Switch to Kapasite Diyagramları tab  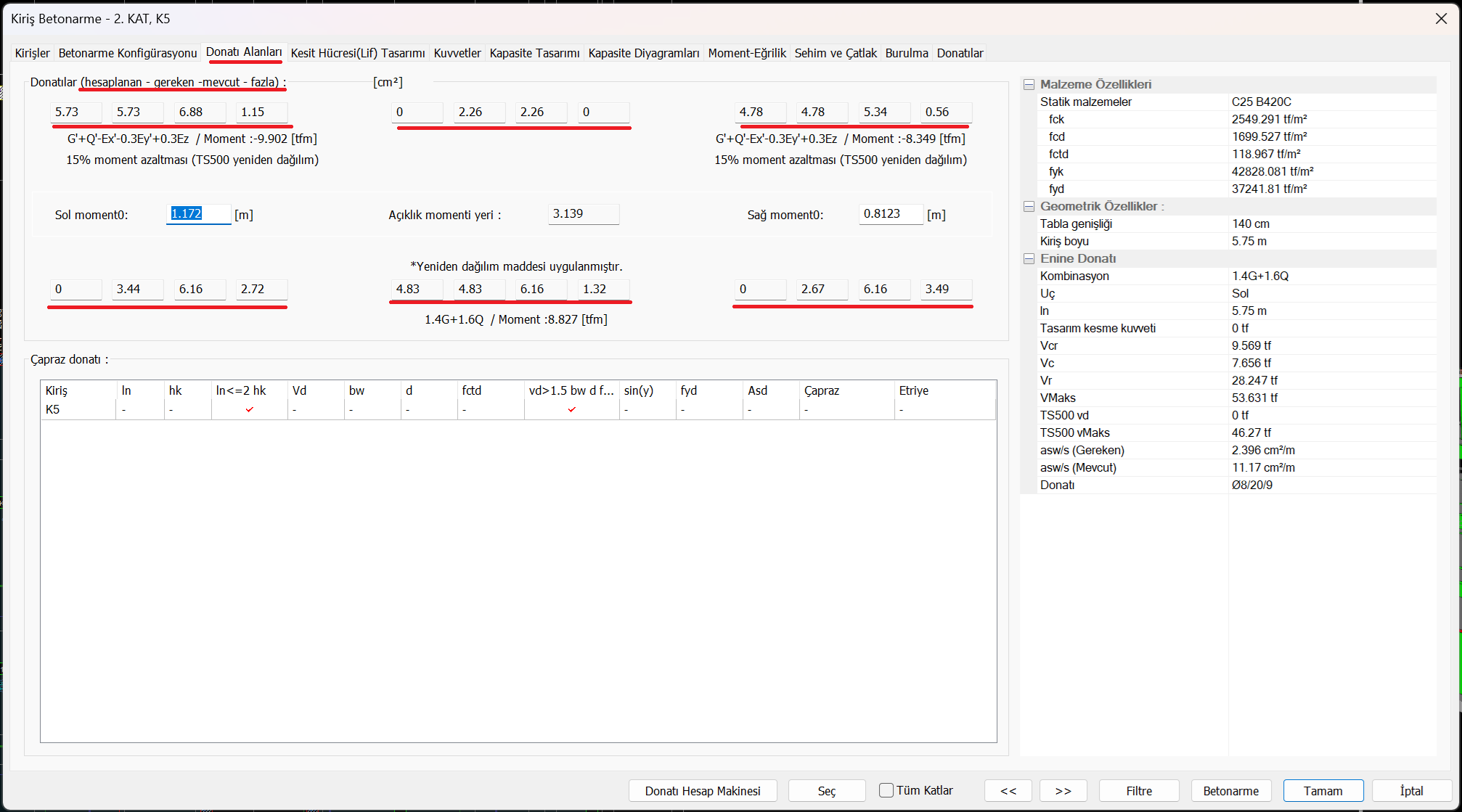pos(643,53)
